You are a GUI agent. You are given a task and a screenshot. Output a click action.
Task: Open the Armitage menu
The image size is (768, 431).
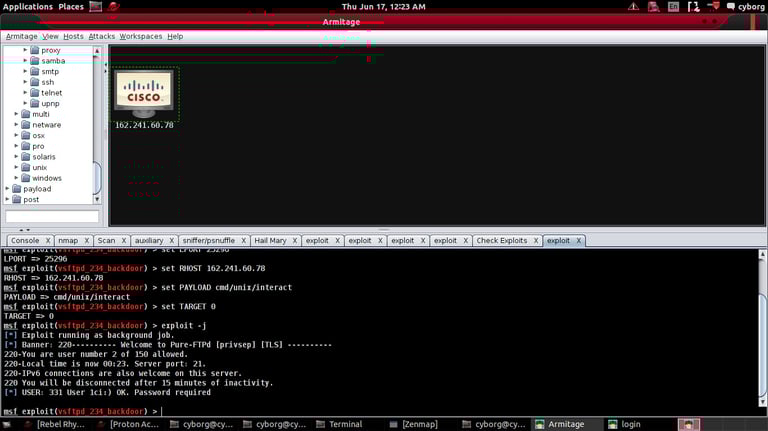click(x=22, y=36)
